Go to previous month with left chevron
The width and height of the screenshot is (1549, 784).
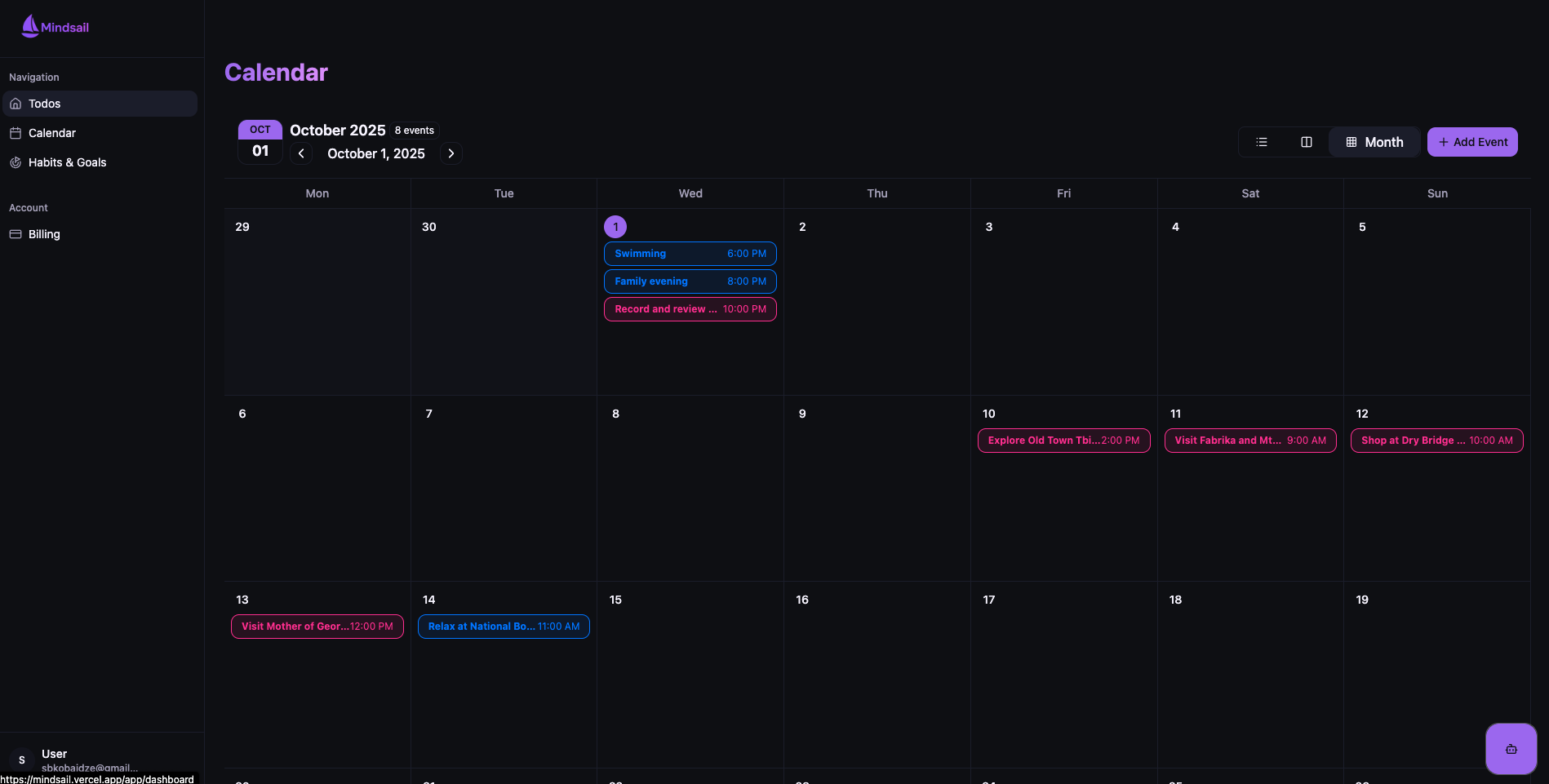[x=301, y=153]
